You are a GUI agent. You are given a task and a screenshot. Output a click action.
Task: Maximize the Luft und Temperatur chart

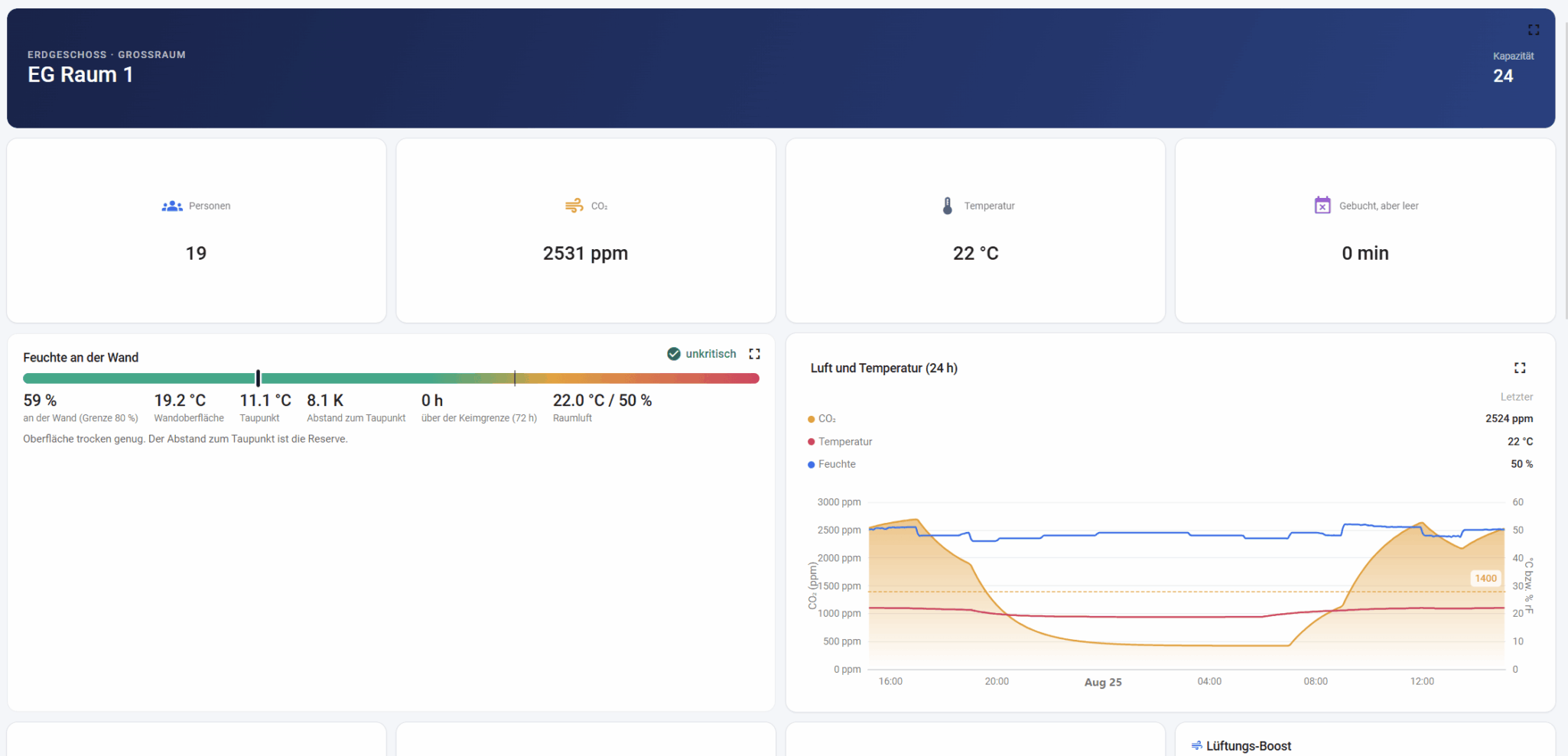point(1520,368)
